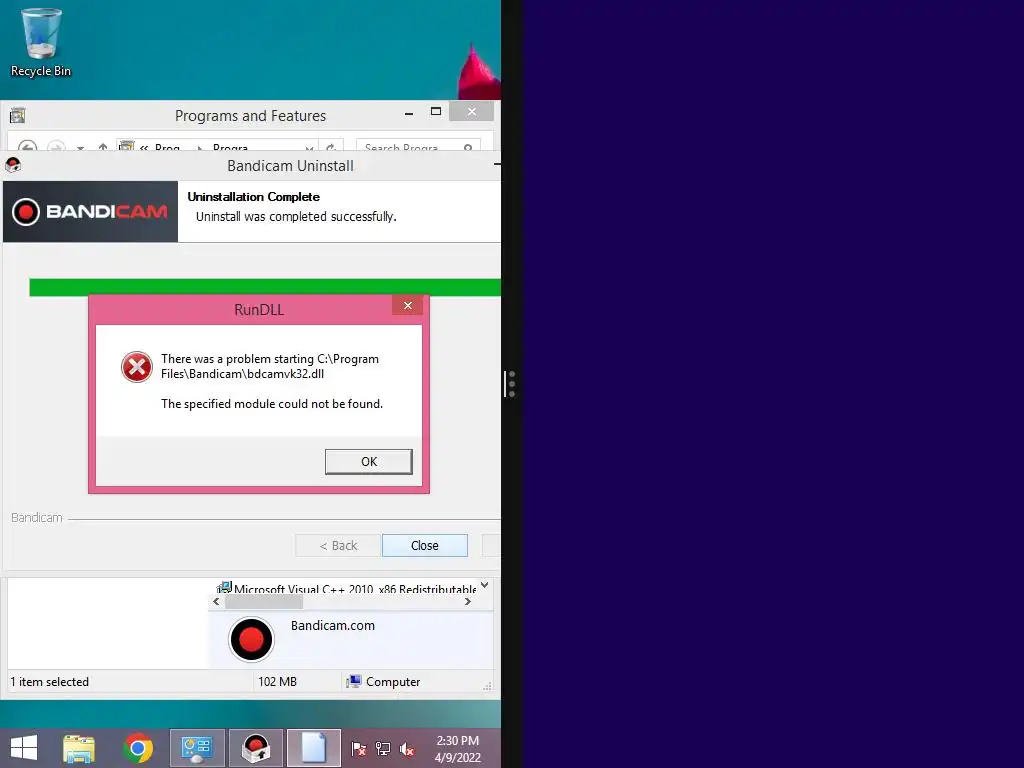
Task: Click the Bandicam record icon in details pane
Action: click(x=251, y=639)
